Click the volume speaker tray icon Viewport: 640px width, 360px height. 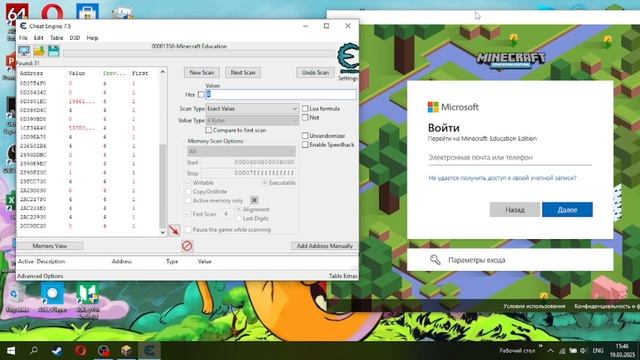pos(583,351)
